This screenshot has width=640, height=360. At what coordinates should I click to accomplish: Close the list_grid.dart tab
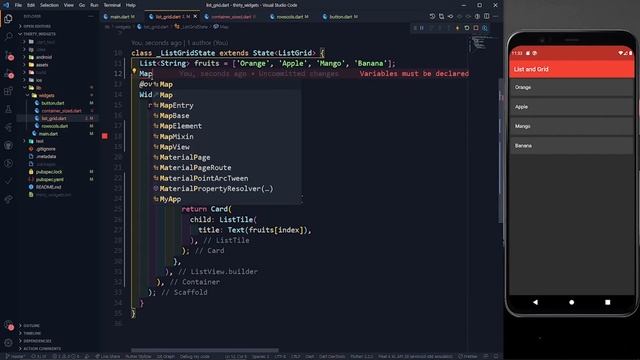(x=195, y=16)
